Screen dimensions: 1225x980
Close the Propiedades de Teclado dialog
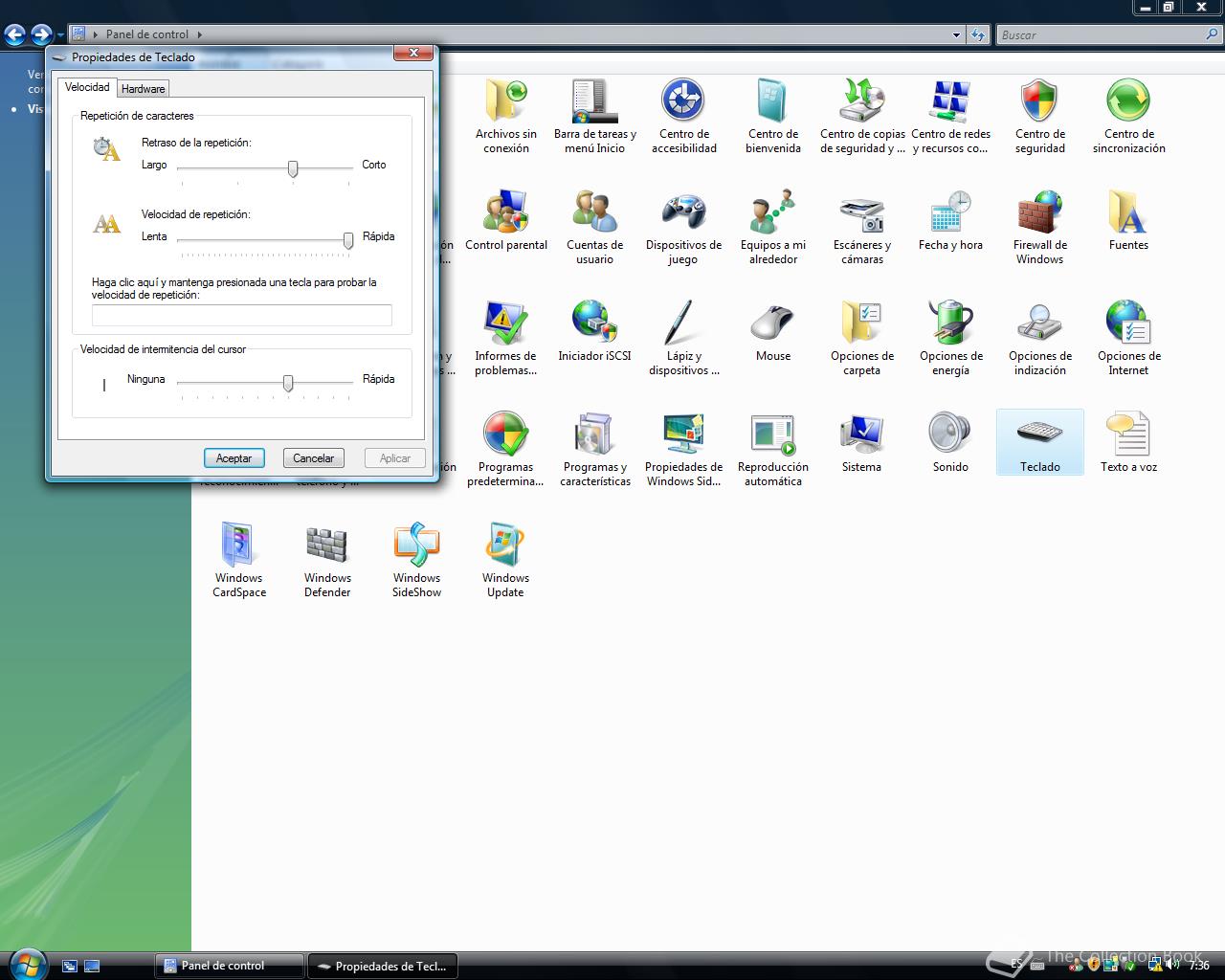(x=413, y=53)
